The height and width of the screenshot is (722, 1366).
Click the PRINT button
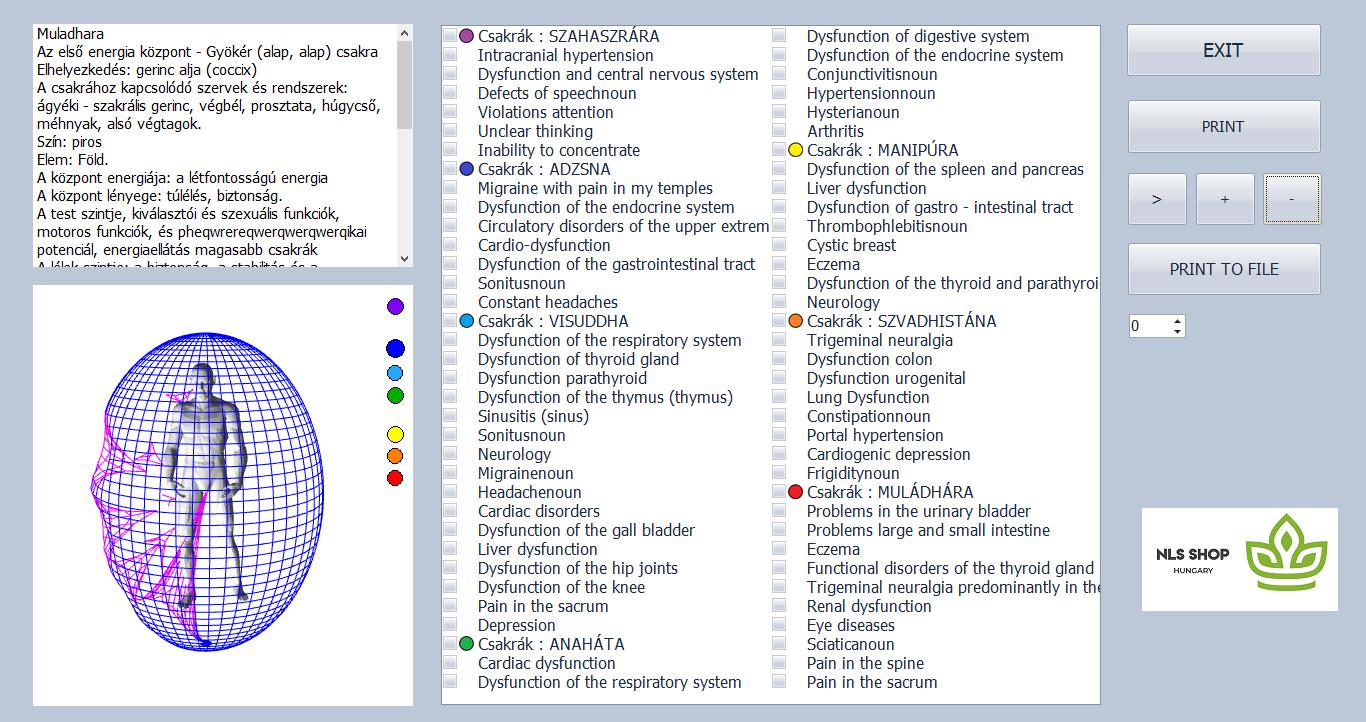coord(1224,127)
